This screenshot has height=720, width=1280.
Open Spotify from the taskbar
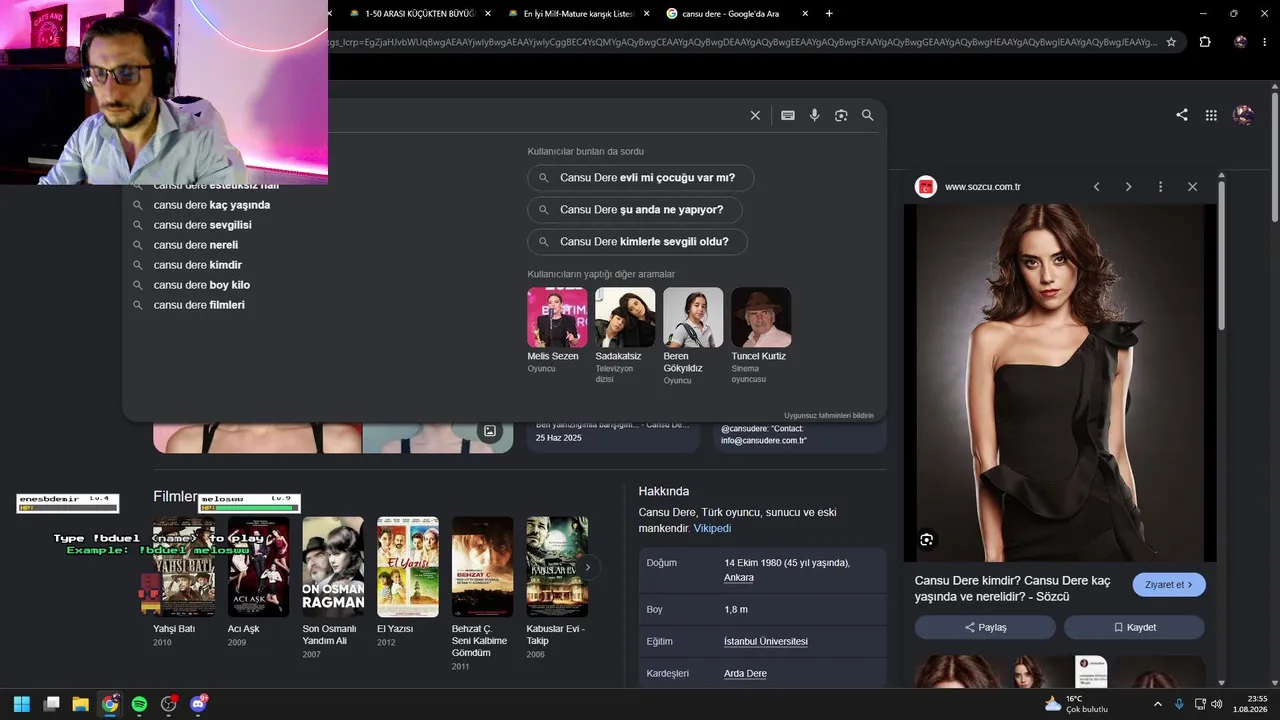[139, 704]
